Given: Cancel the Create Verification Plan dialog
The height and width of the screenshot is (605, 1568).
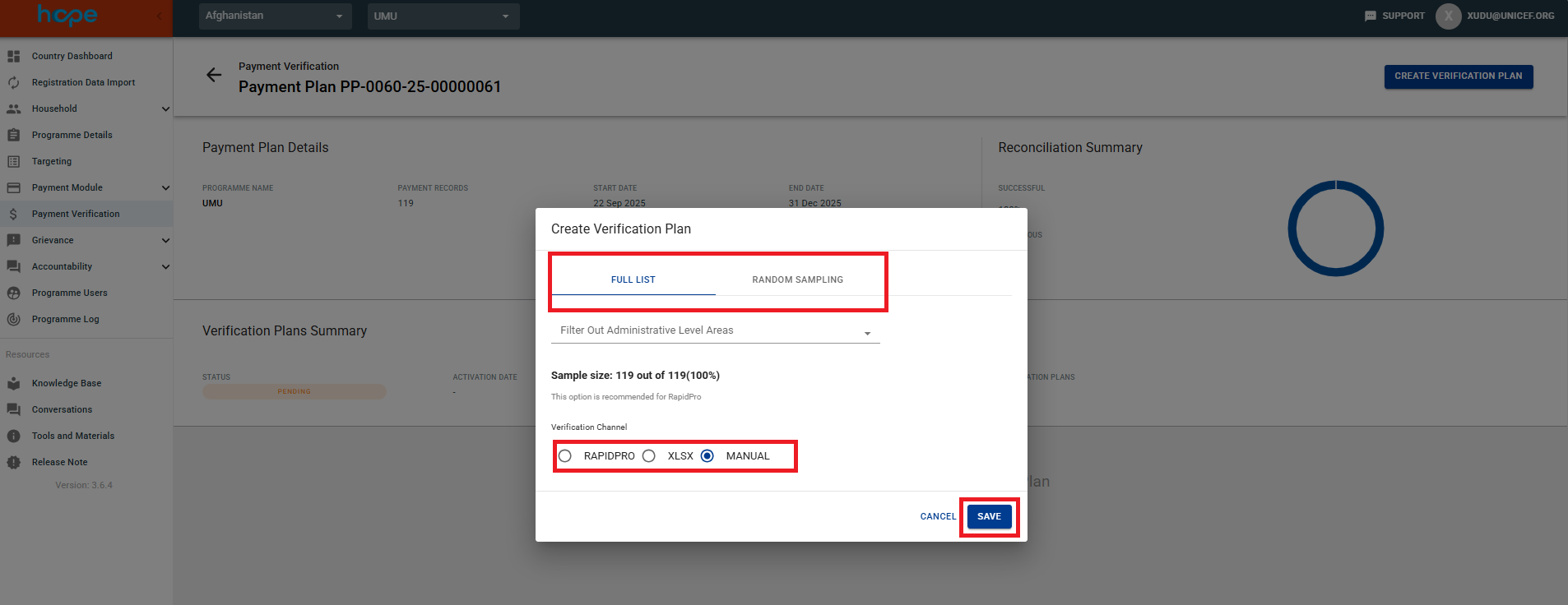Looking at the screenshot, I should 938,516.
